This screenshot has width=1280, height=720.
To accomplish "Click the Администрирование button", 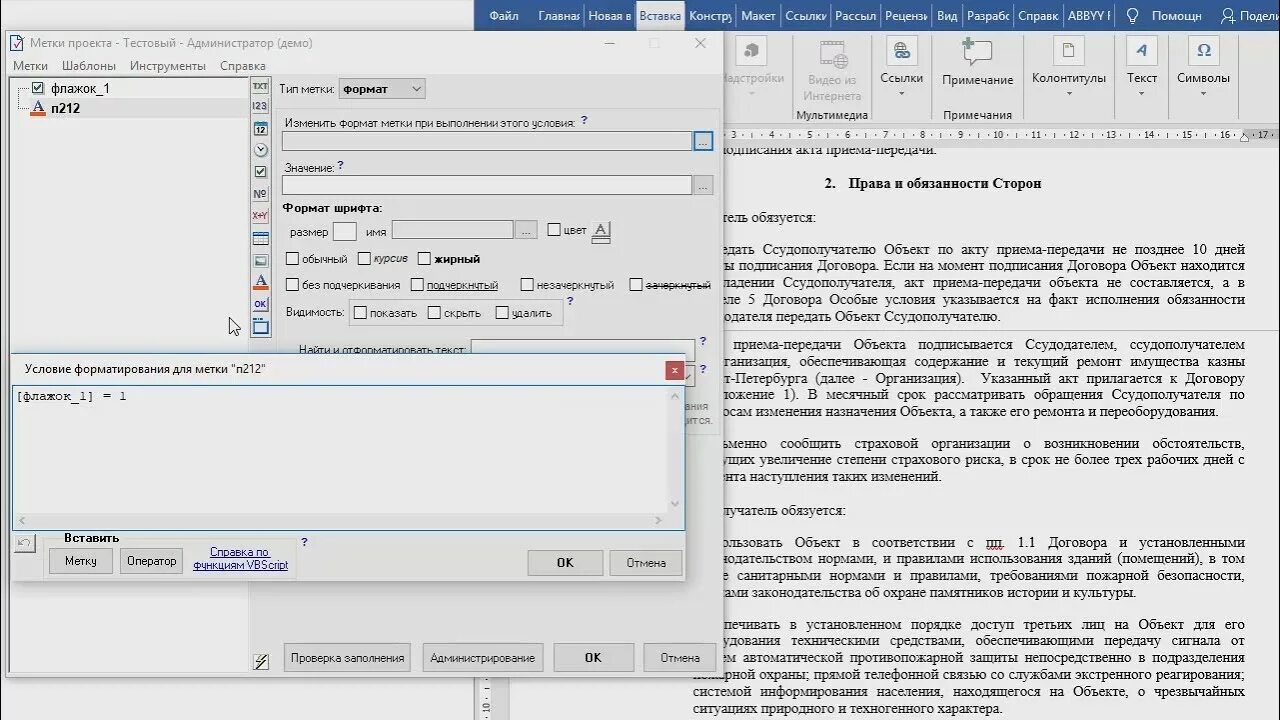I will (x=482, y=658).
